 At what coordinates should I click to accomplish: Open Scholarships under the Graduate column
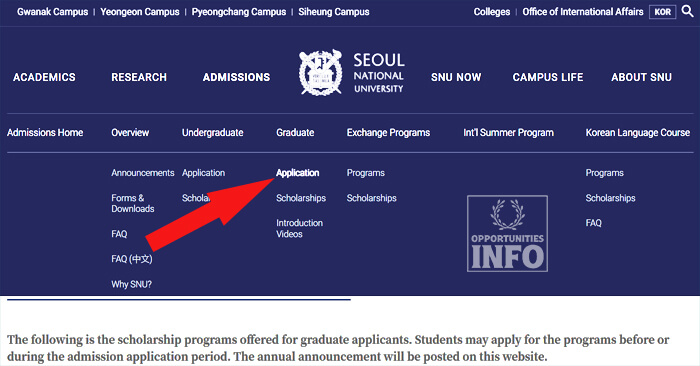(301, 198)
